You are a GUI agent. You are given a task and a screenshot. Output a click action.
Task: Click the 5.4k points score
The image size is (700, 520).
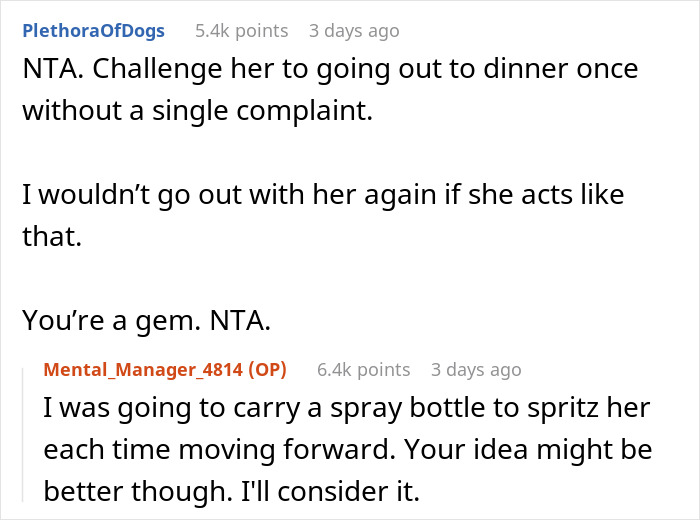tap(241, 31)
